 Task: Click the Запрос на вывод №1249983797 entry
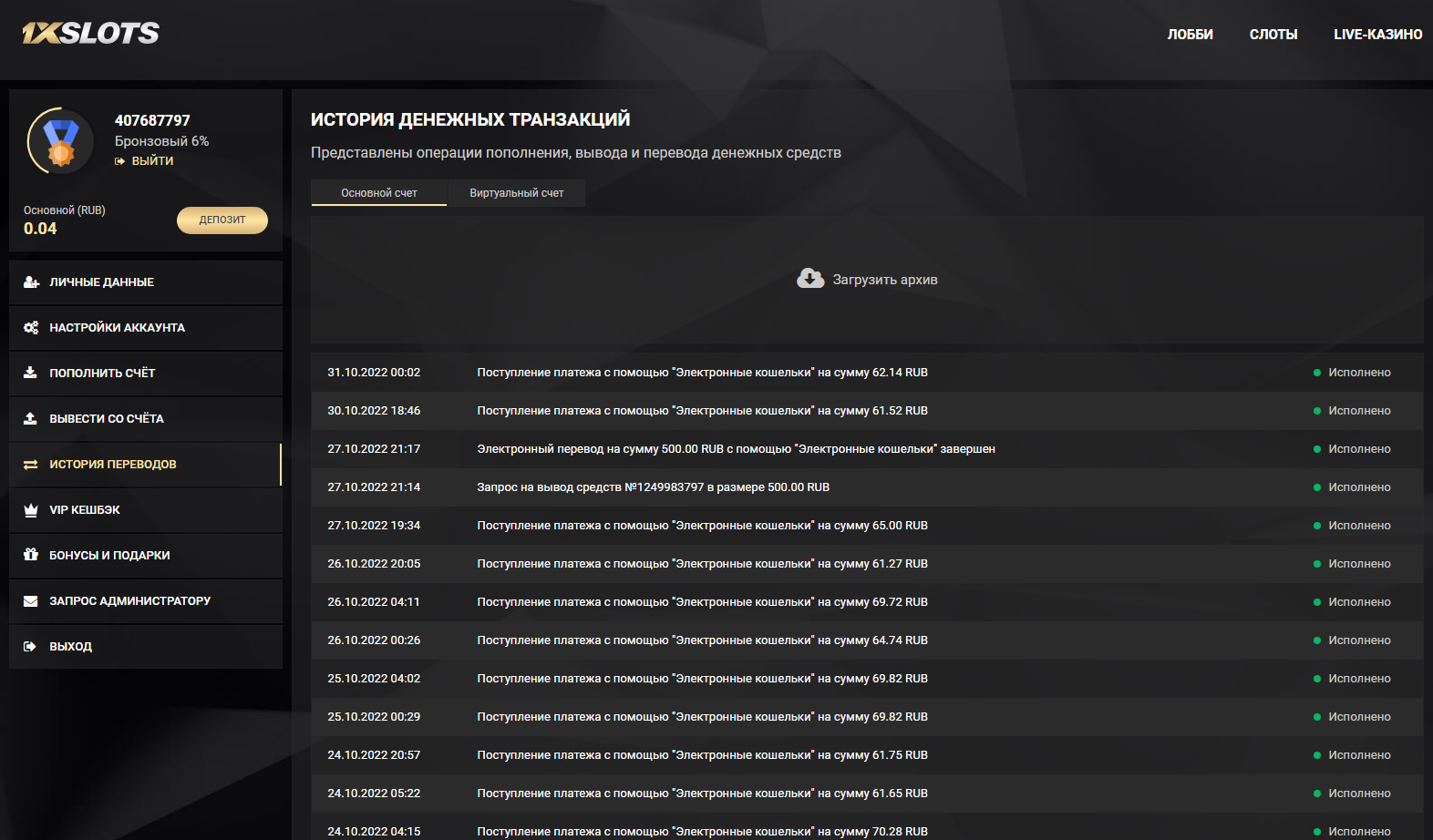(653, 487)
